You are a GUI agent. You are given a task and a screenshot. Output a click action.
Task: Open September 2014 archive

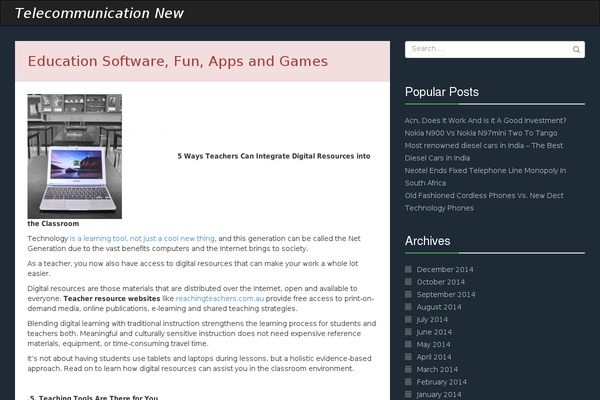click(446, 295)
